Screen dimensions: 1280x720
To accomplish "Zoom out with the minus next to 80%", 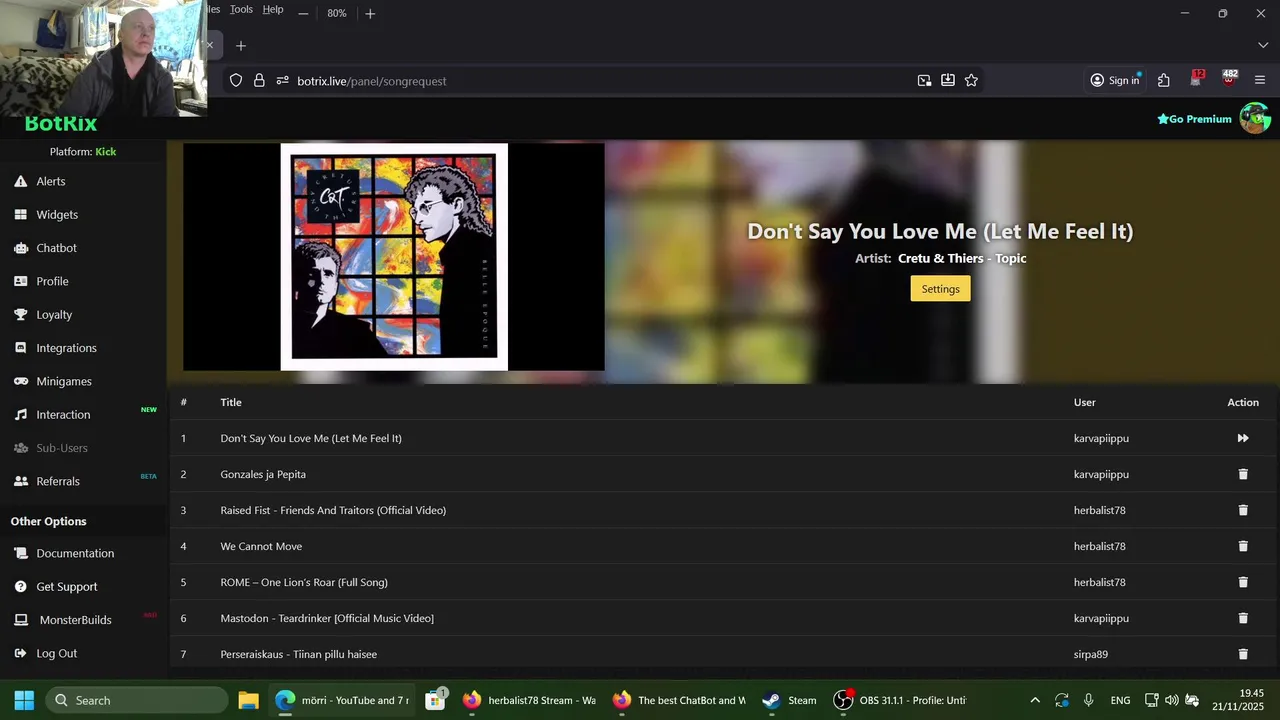I will pos(303,13).
